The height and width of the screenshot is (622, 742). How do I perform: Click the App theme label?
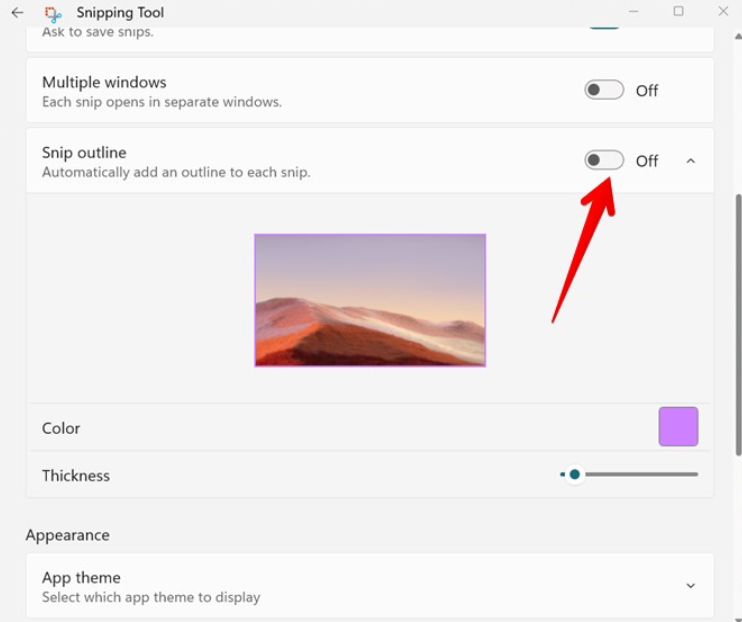point(81,578)
